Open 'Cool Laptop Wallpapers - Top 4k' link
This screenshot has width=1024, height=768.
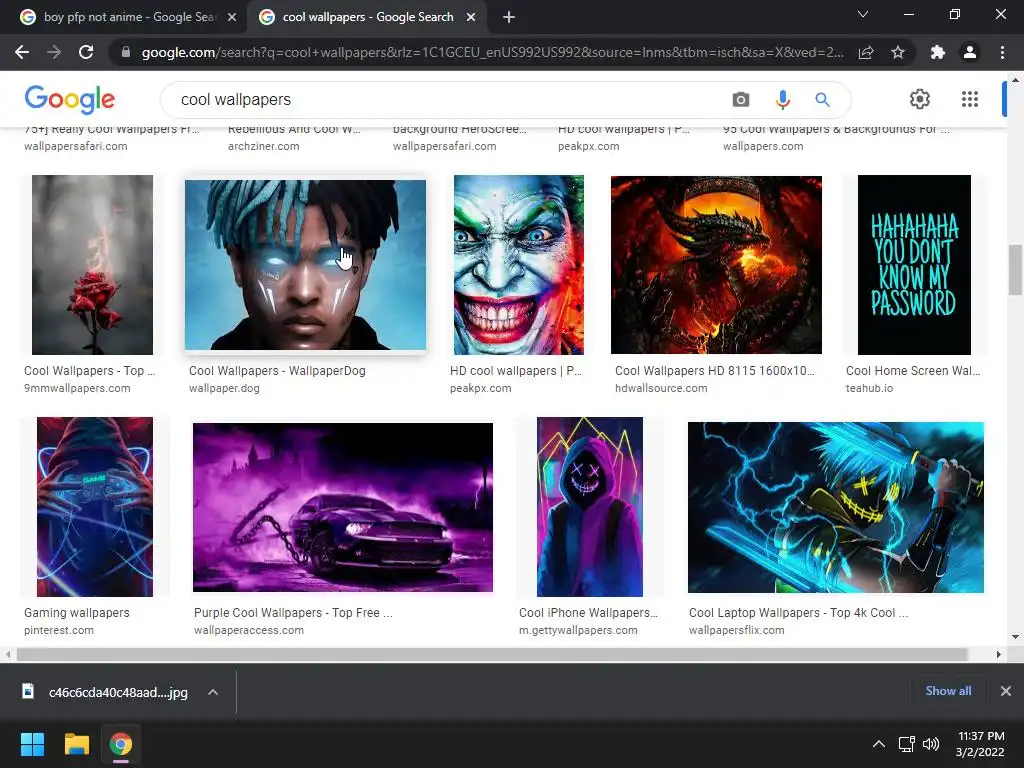[x=798, y=613]
